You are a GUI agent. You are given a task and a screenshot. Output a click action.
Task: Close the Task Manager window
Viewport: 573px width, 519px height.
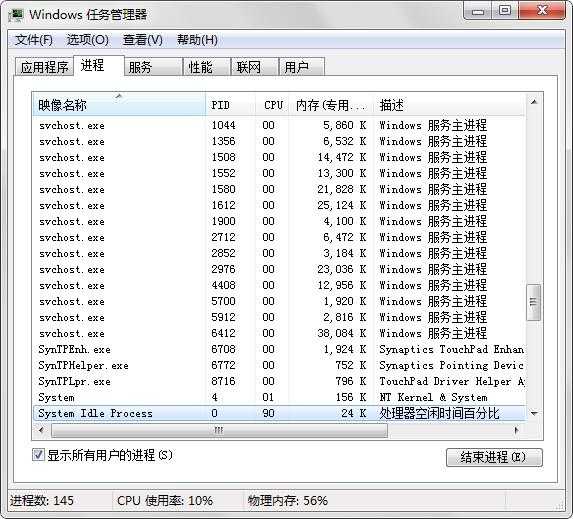click(542, 11)
